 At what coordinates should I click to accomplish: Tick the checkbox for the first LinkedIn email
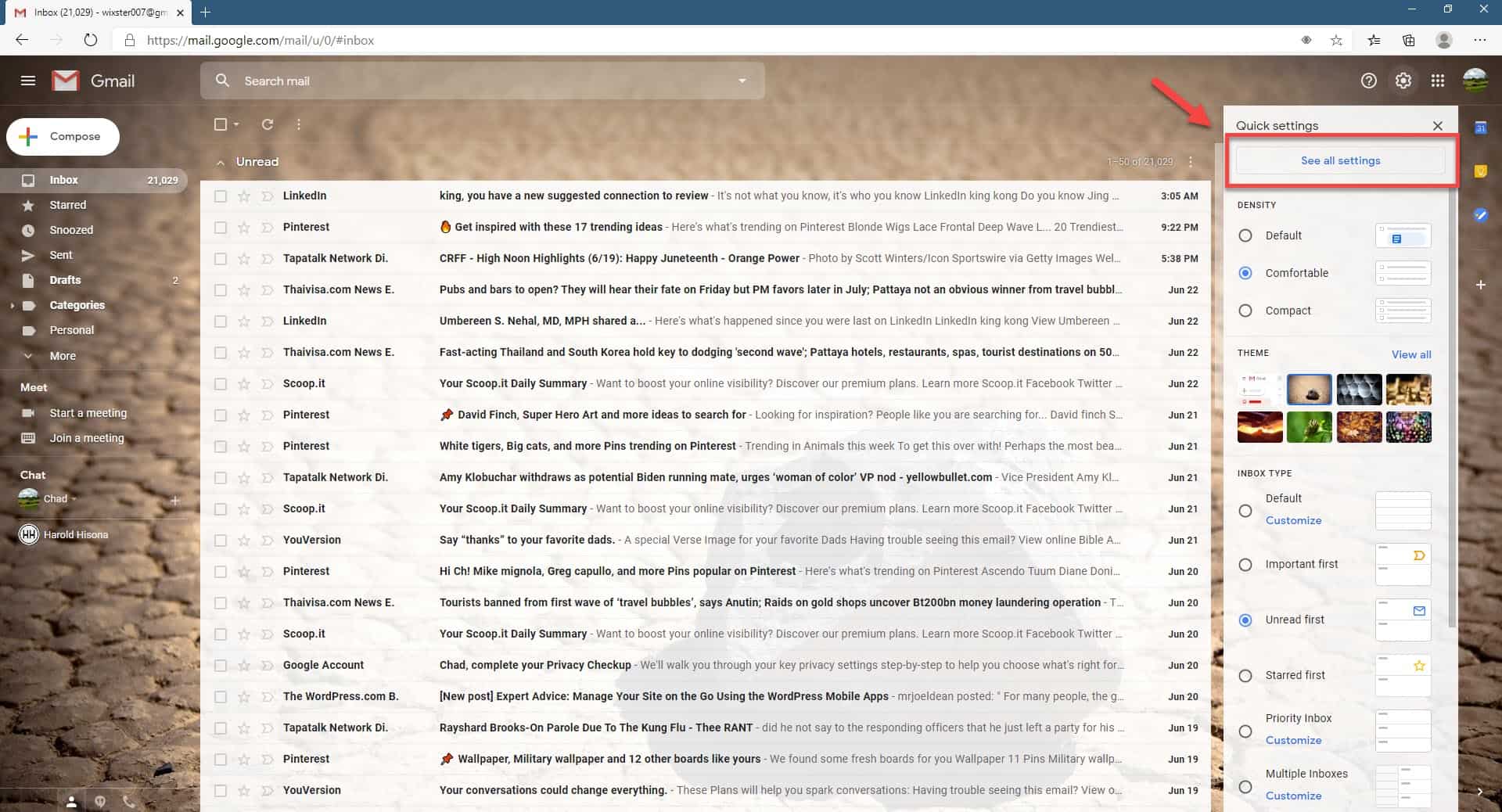221,196
